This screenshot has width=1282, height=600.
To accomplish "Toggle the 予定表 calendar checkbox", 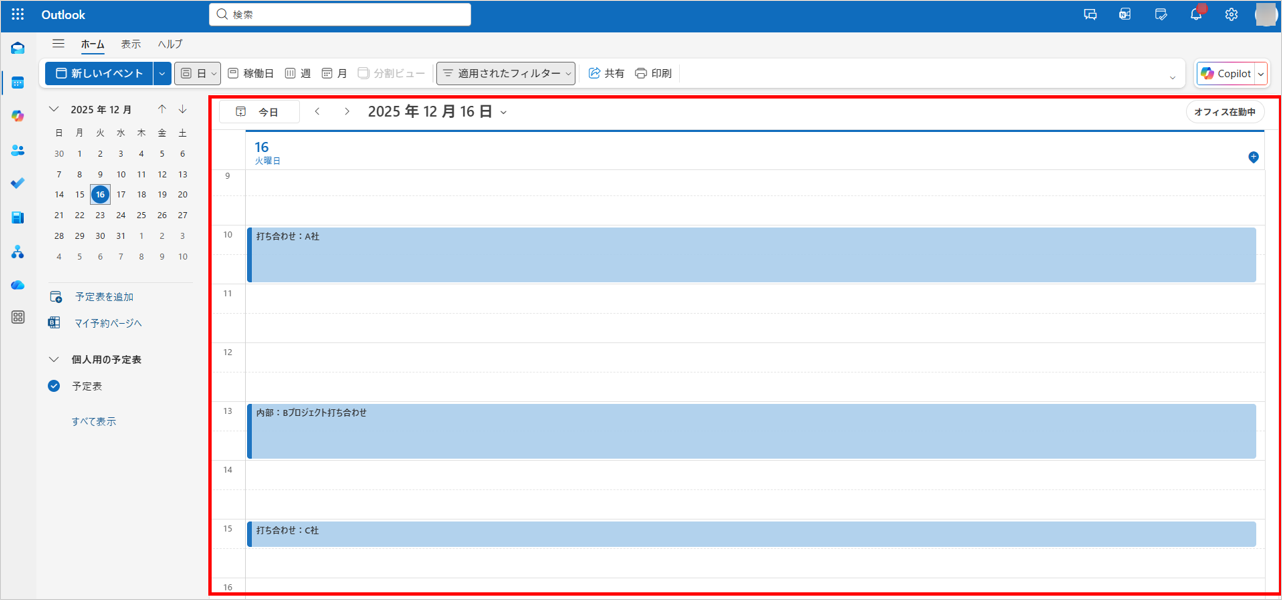I will [x=54, y=386].
